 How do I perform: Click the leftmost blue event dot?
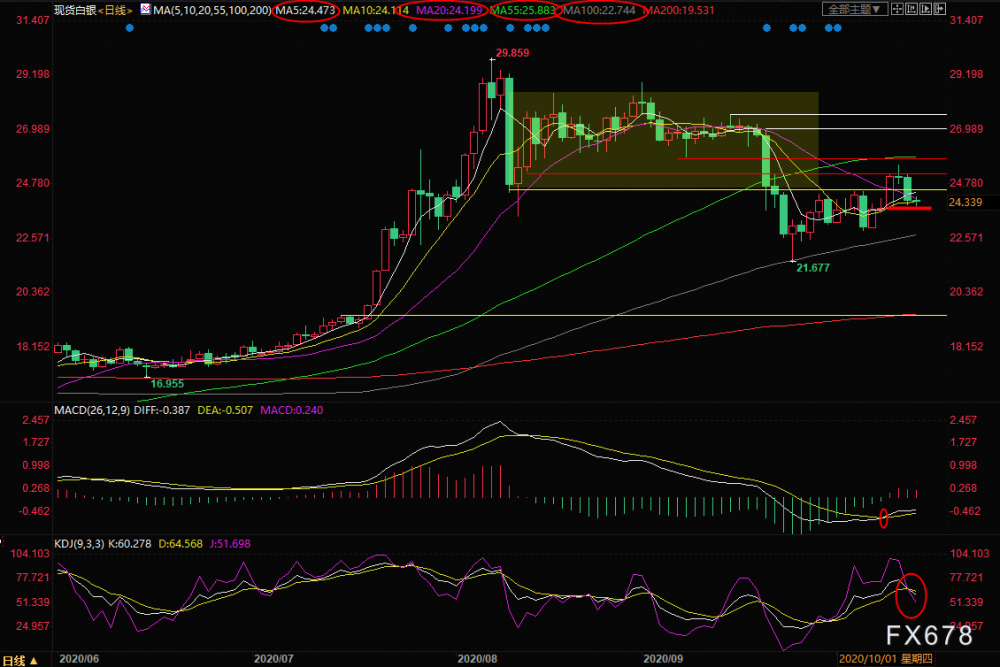point(130,28)
